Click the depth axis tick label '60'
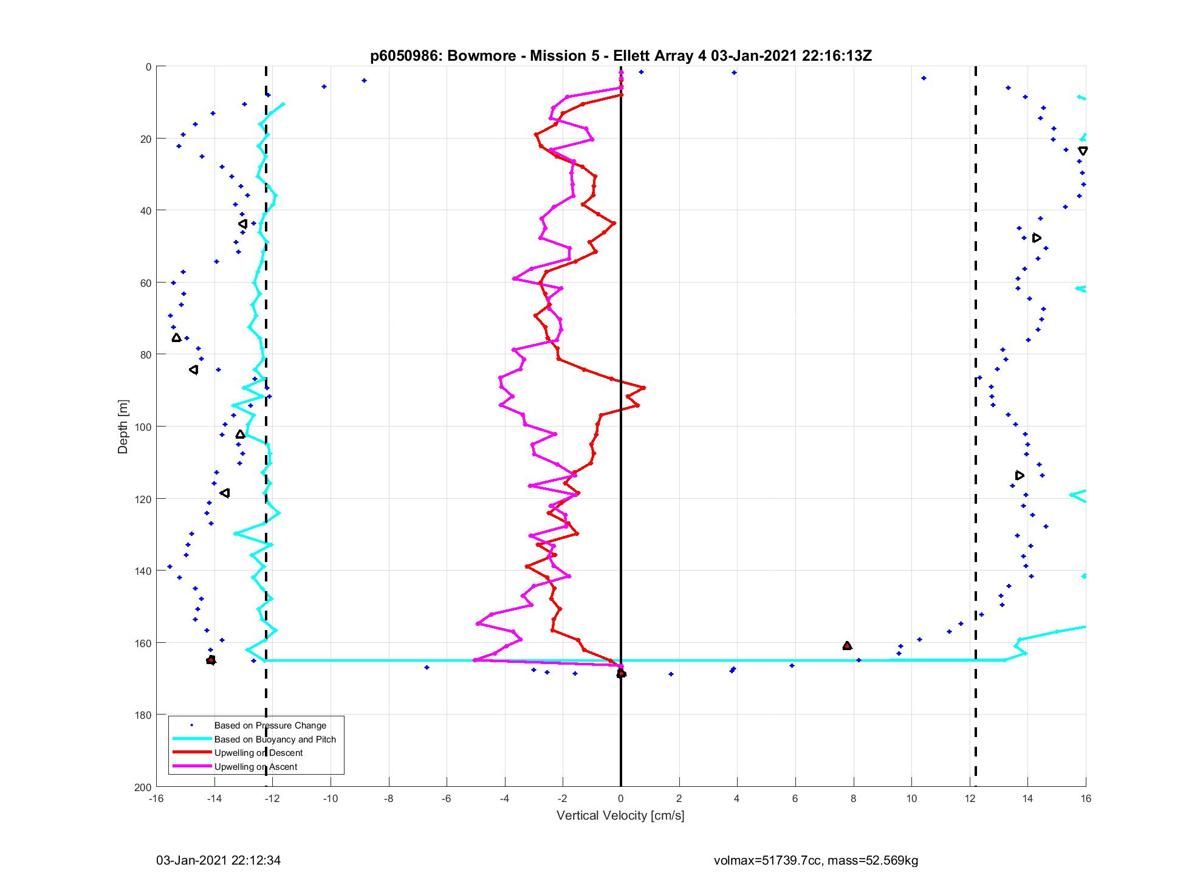The width and height of the screenshot is (1200, 885). tap(144, 283)
